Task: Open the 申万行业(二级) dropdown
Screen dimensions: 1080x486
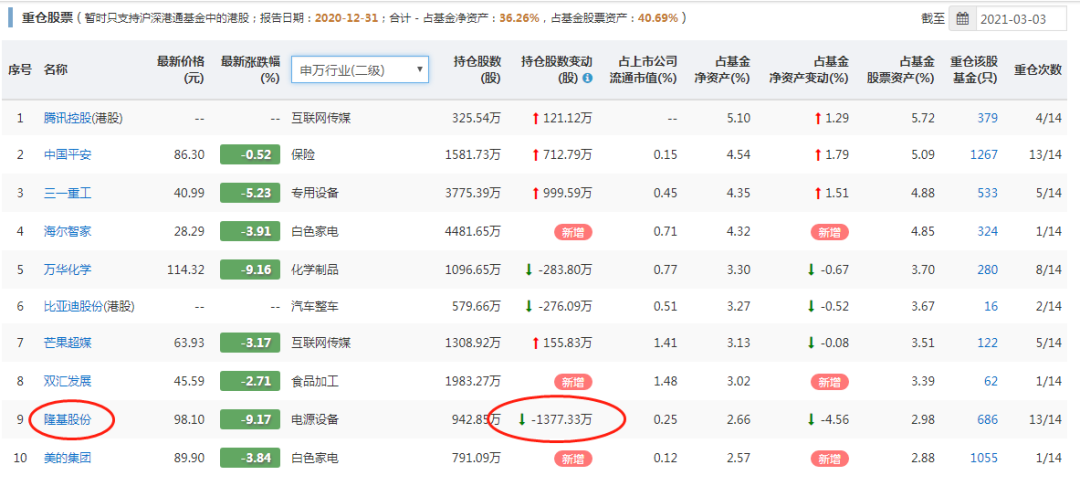Action: (x=360, y=70)
